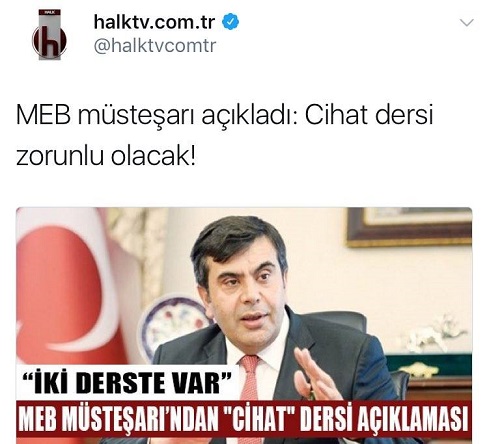This screenshot has width=487, height=444.
Task: Expand the tweet options chevron
Action: [x=466, y=23]
